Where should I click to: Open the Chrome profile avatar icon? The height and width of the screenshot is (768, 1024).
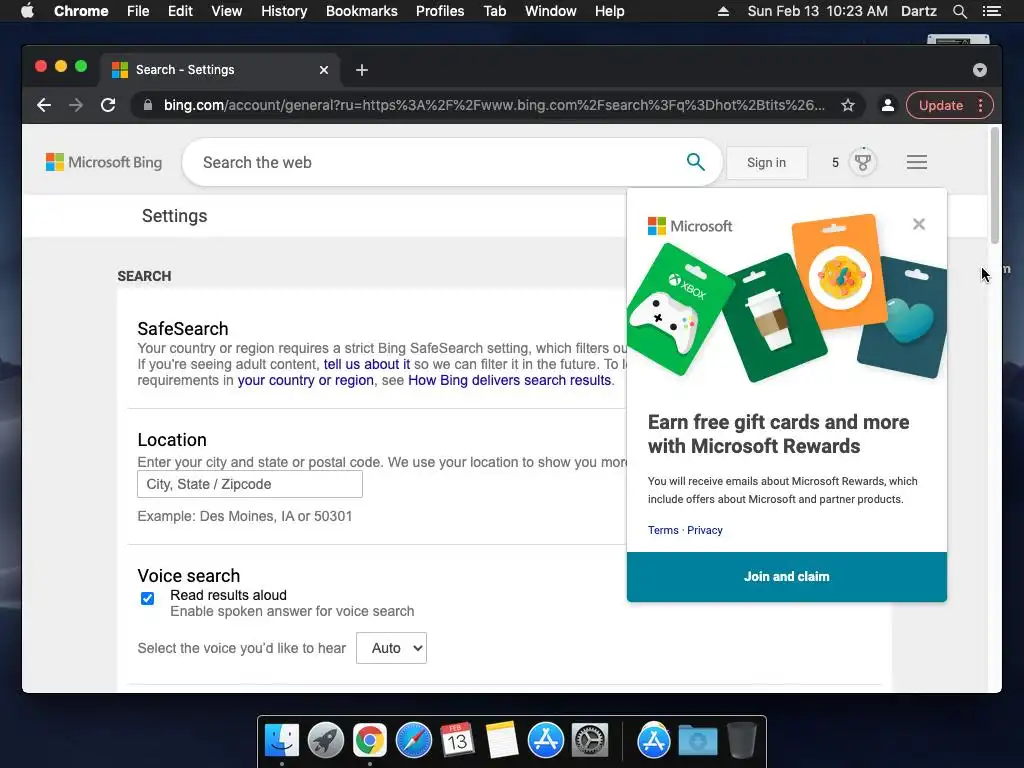pyautogui.click(x=888, y=105)
